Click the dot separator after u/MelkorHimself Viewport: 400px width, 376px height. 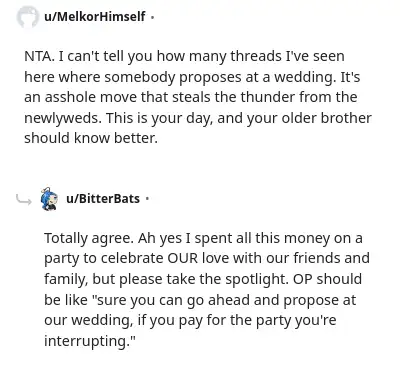(152, 17)
